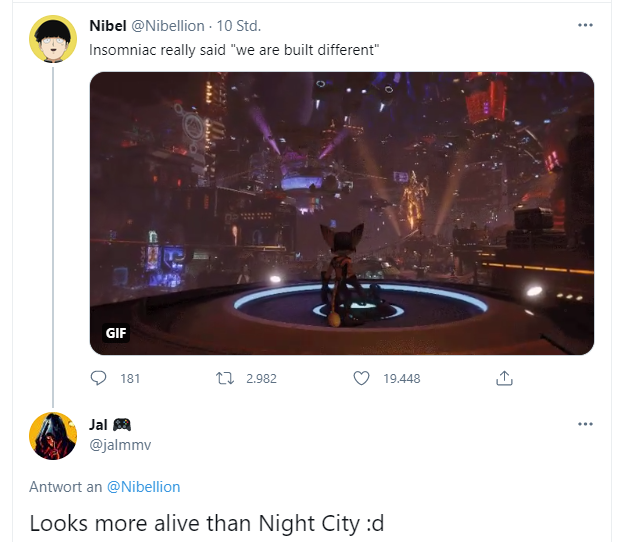Open the @Nibellion link in reply line
The width and height of the screenshot is (626, 542).
[144, 487]
